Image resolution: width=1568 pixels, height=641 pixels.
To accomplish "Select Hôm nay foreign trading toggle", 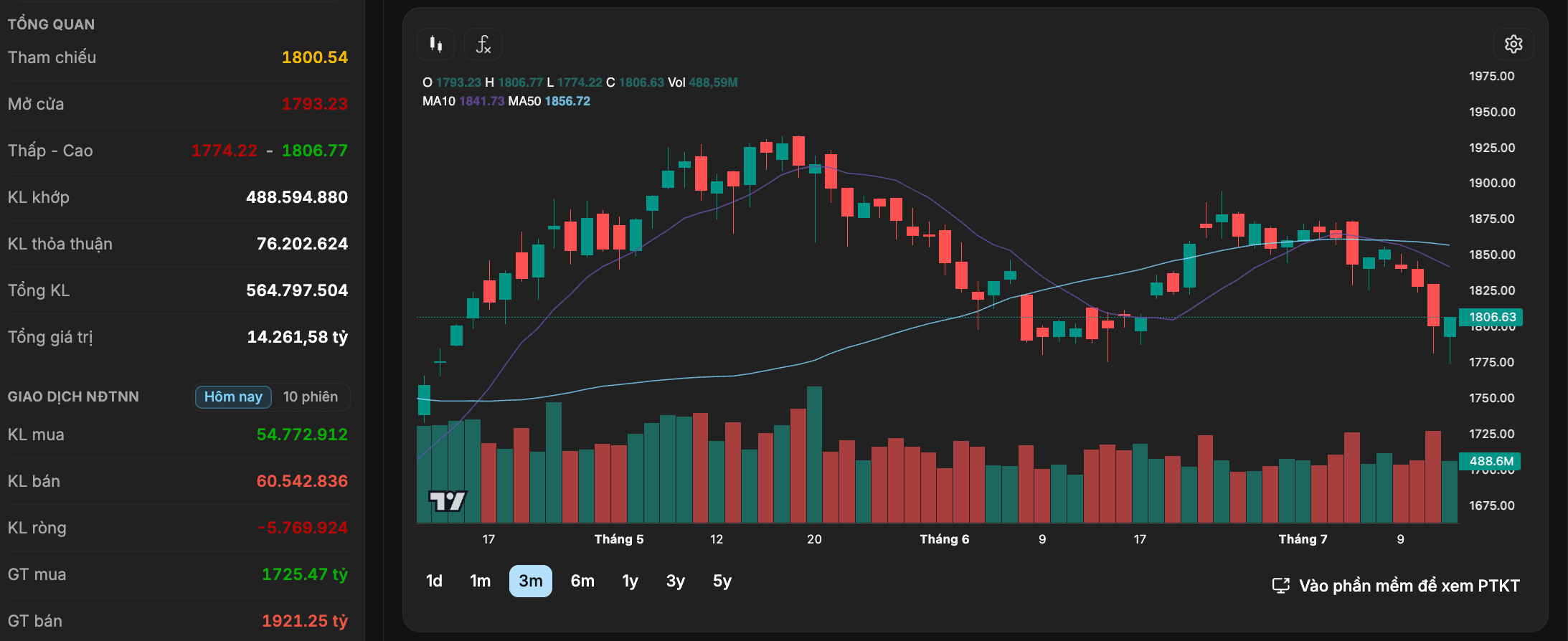I will click(x=233, y=397).
